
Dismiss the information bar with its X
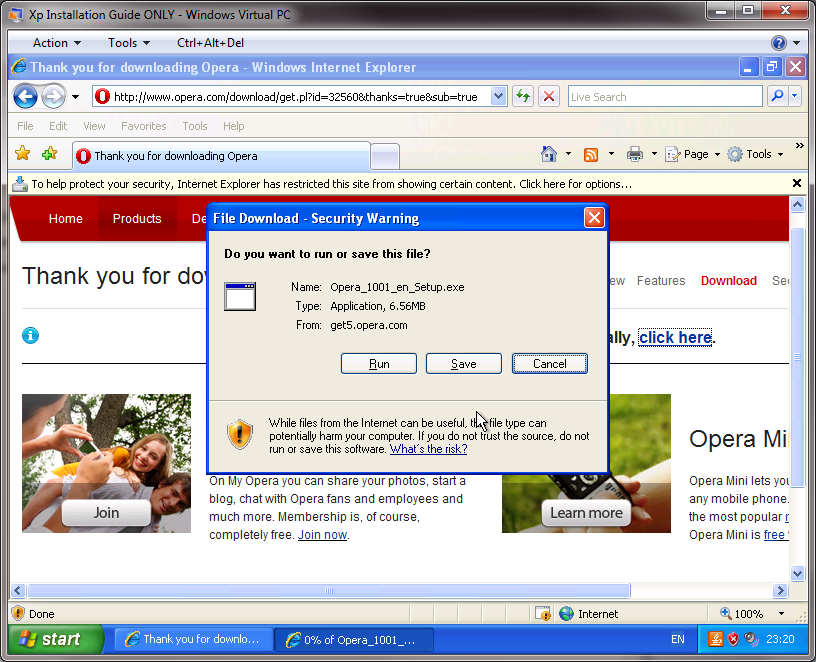tap(796, 183)
